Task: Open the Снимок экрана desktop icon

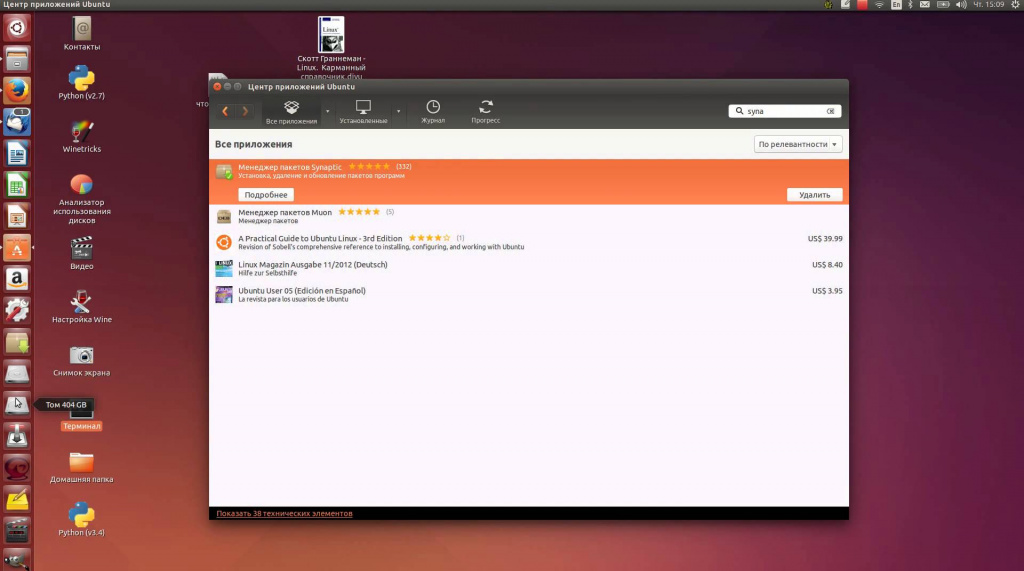Action: click(82, 361)
